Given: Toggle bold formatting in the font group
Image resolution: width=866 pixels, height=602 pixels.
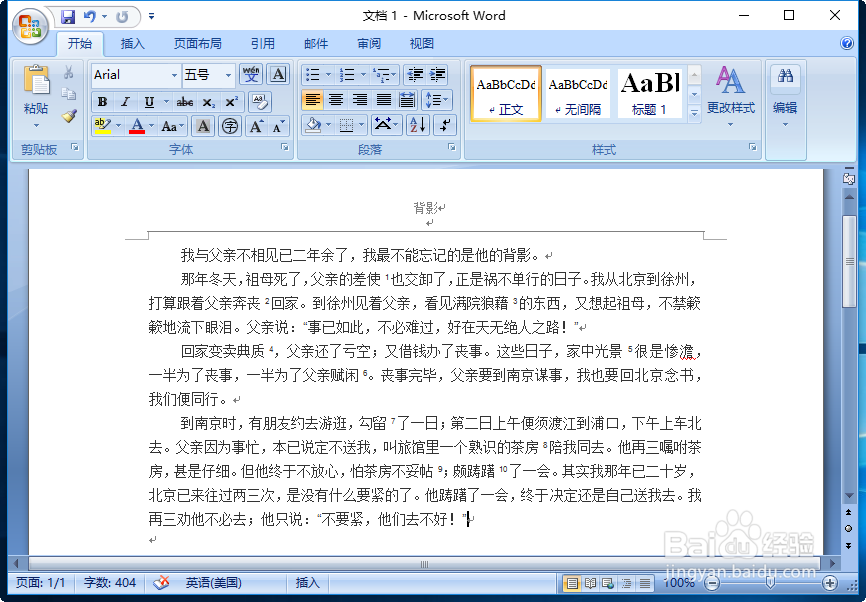Looking at the screenshot, I should pos(102,101).
